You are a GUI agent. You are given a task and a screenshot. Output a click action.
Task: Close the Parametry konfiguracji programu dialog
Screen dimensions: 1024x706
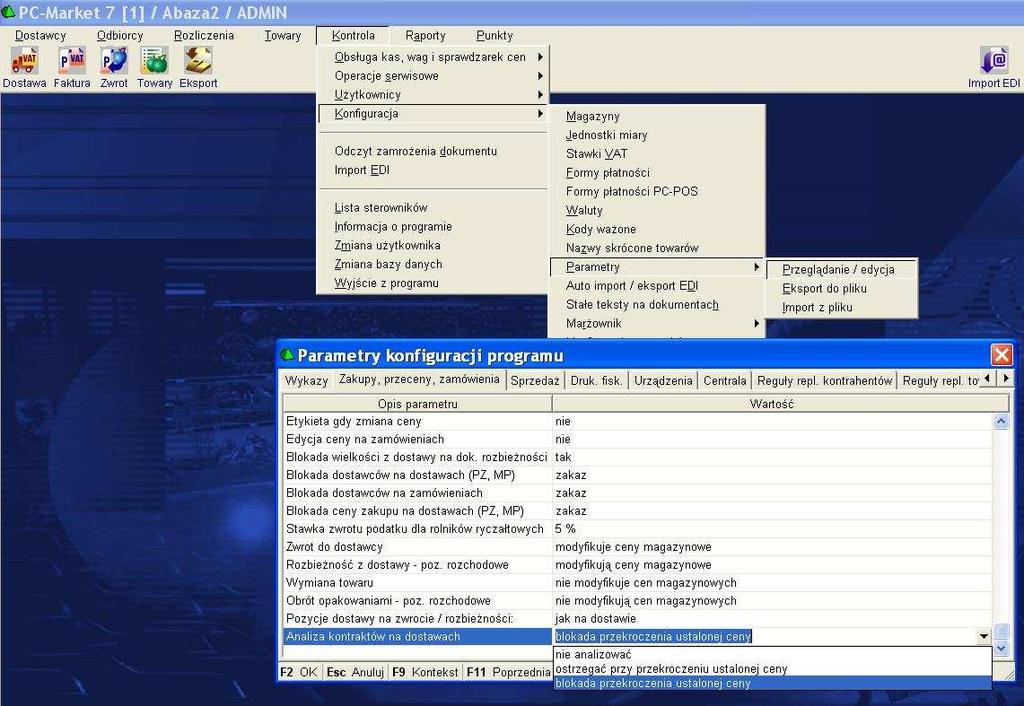pyautogui.click(x=1002, y=355)
